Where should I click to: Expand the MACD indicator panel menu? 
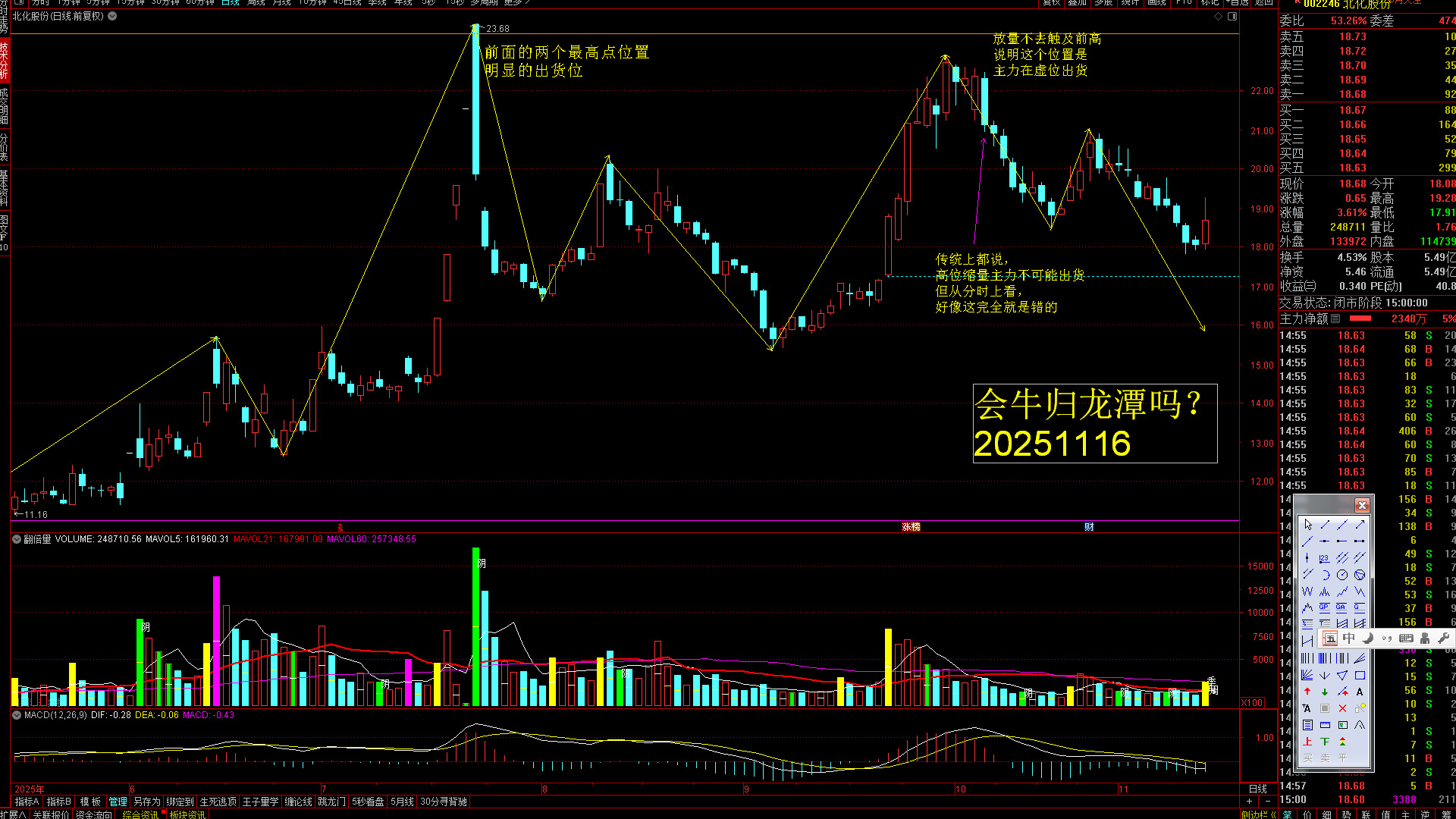click(x=16, y=715)
